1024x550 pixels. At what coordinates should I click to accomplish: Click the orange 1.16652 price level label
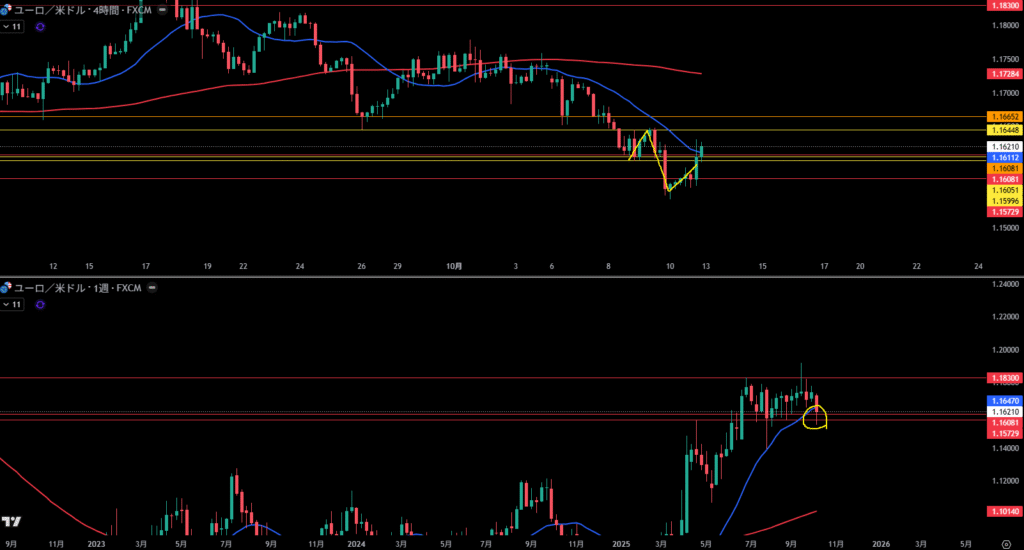1004,117
